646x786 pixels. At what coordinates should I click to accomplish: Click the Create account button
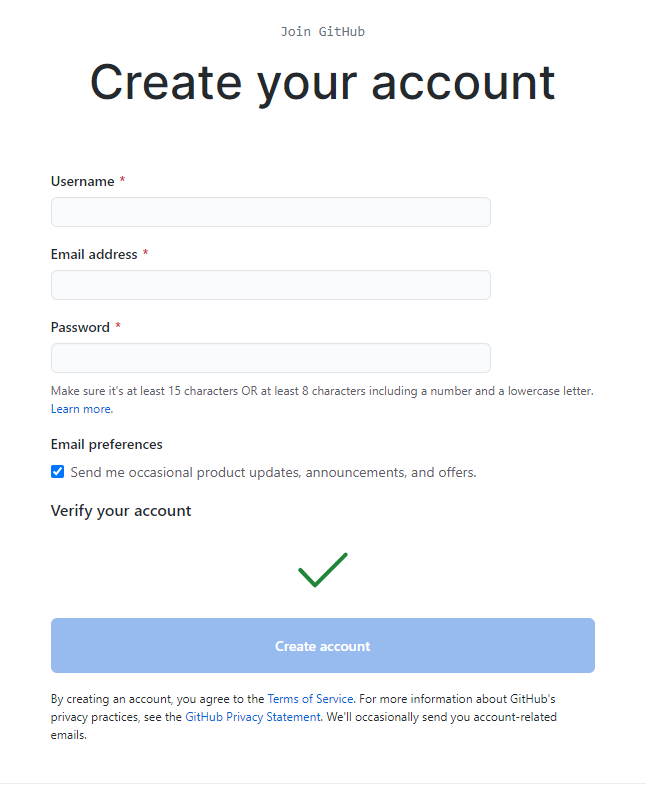pos(323,646)
